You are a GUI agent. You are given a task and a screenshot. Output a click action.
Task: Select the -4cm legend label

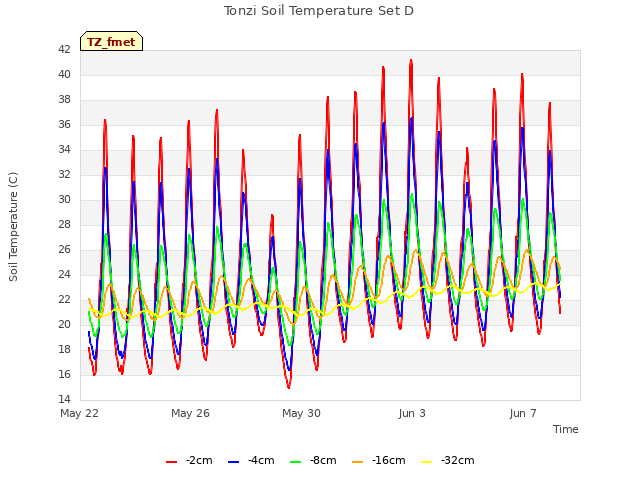tap(261, 460)
